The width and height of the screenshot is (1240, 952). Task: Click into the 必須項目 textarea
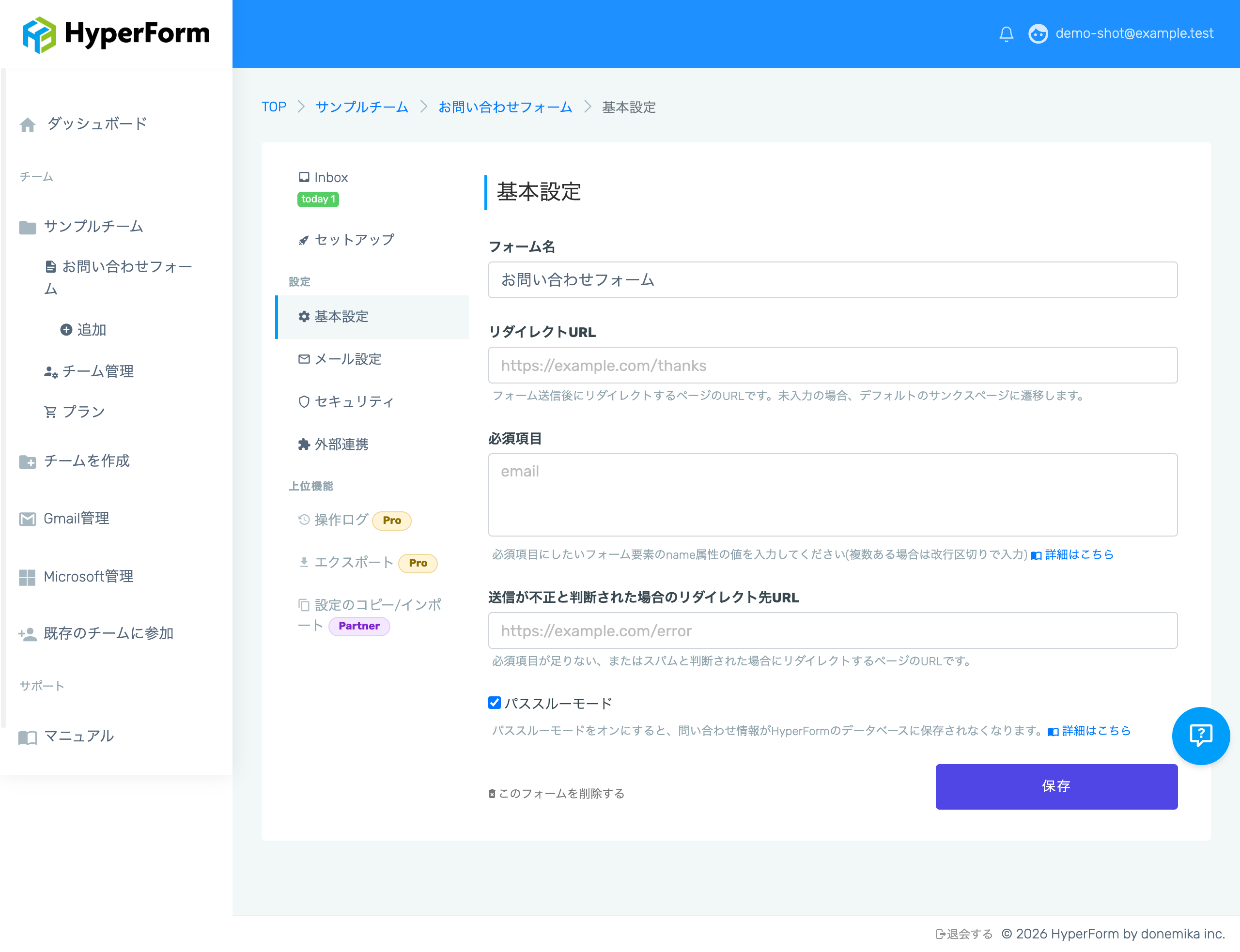pyautogui.click(x=833, y=495)
